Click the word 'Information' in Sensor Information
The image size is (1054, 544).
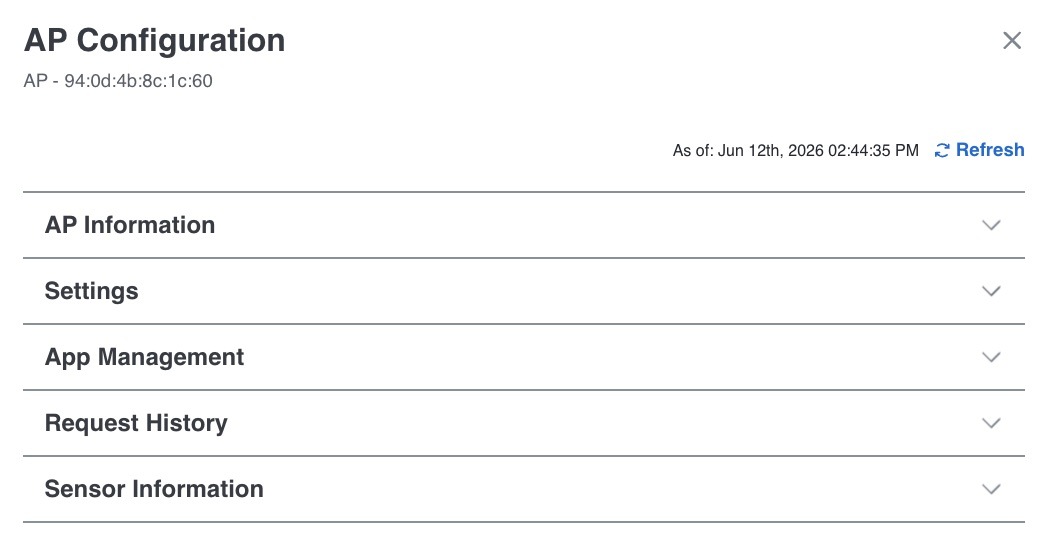click(x=198, y=489)
